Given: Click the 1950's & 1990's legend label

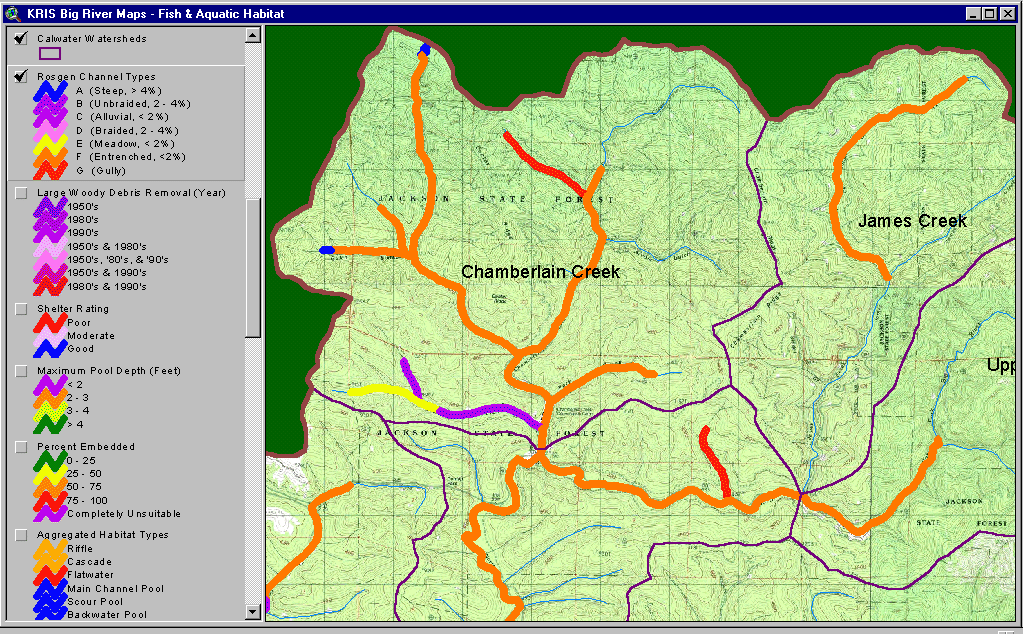Looking at the screenshot, I should coord(106,273).
